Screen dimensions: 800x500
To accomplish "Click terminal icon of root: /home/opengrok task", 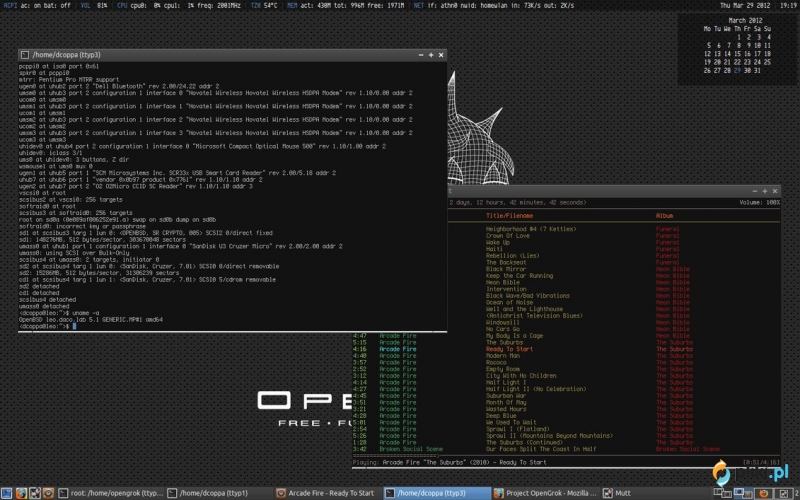I will pyautogui.click(x=63, y=493).
